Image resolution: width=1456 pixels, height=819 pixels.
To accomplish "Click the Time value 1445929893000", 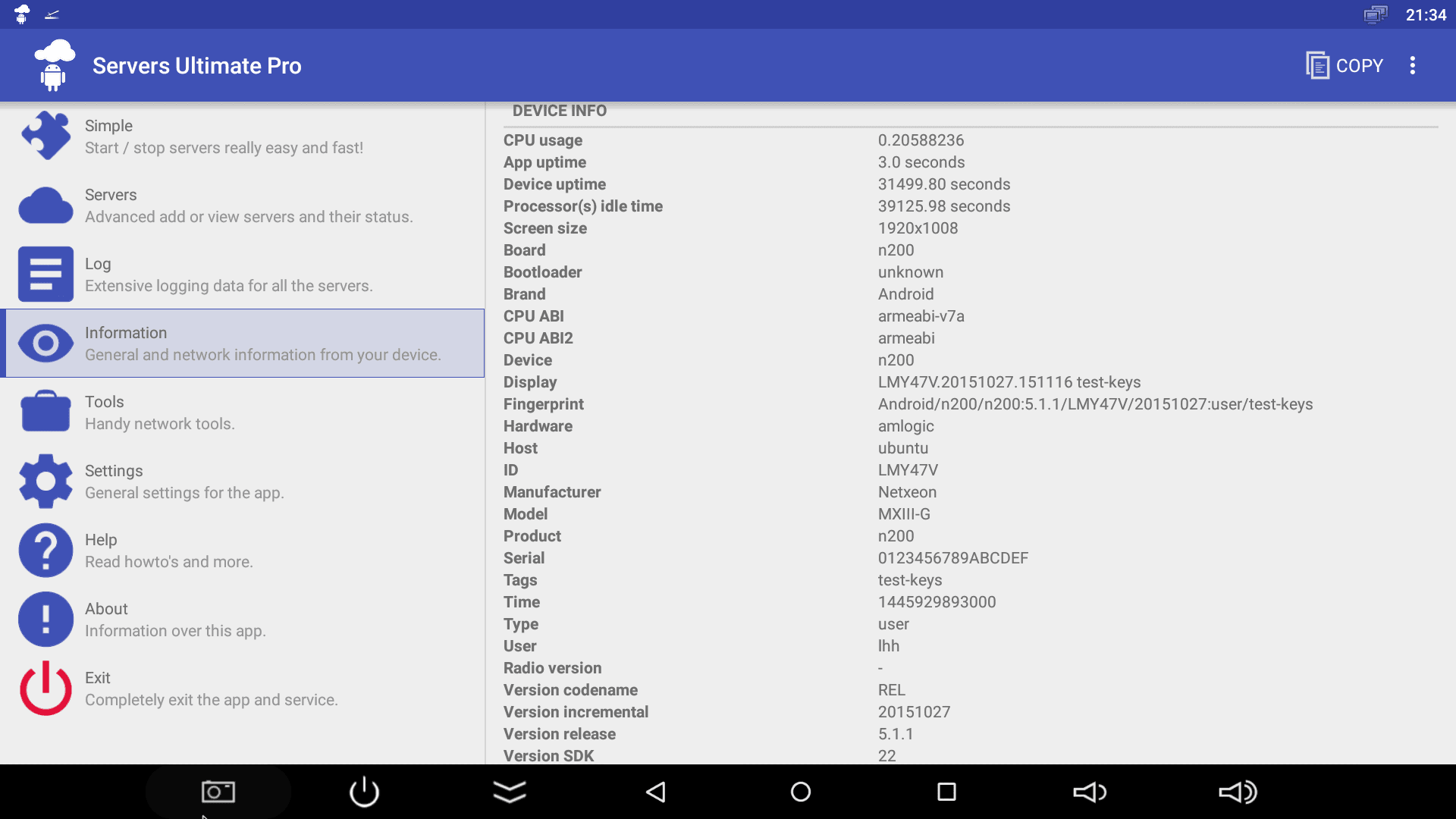I will click(937, 602).
